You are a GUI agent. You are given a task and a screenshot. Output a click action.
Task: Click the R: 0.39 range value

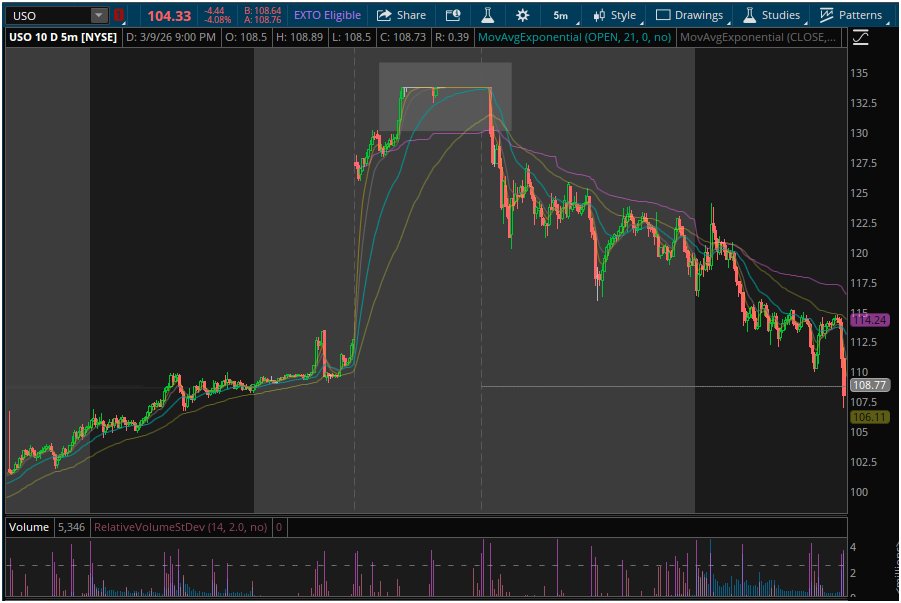pos(451,37)
